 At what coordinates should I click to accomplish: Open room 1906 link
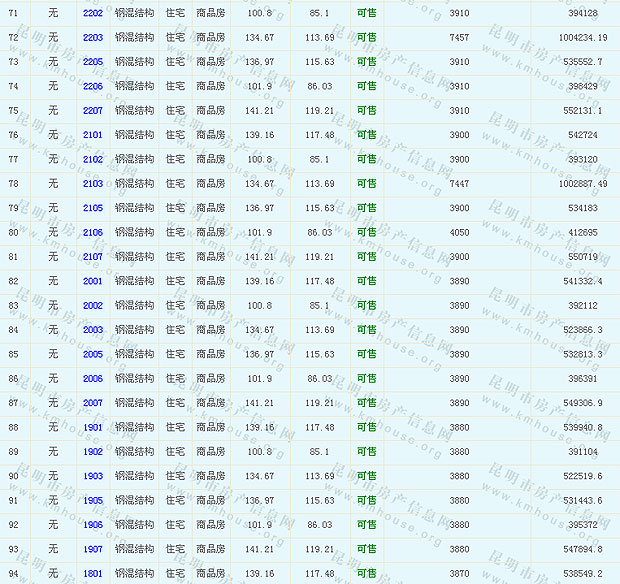93,525
